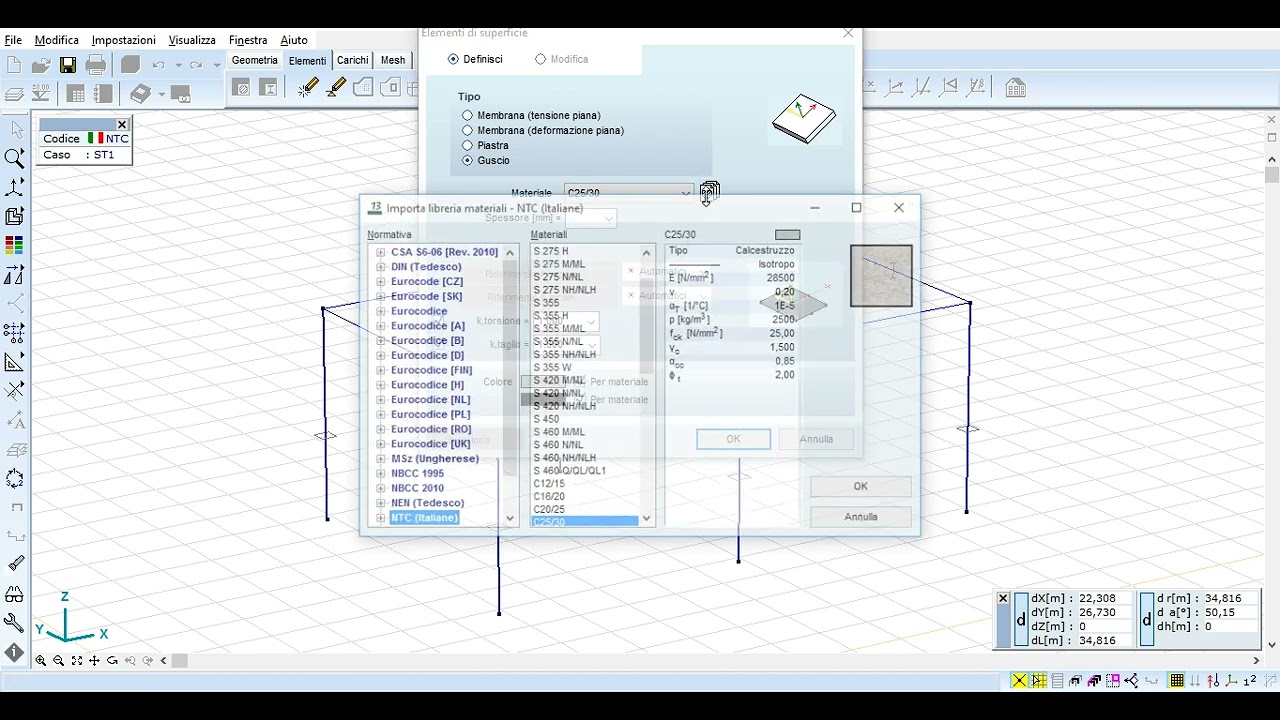
Task: Open the Impostazioni menu
Action: click(124, 40)
